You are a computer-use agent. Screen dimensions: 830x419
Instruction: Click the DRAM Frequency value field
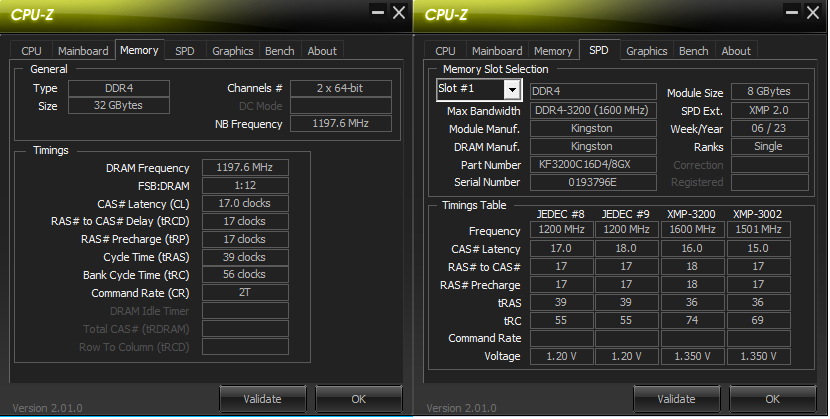click(245, 168)
